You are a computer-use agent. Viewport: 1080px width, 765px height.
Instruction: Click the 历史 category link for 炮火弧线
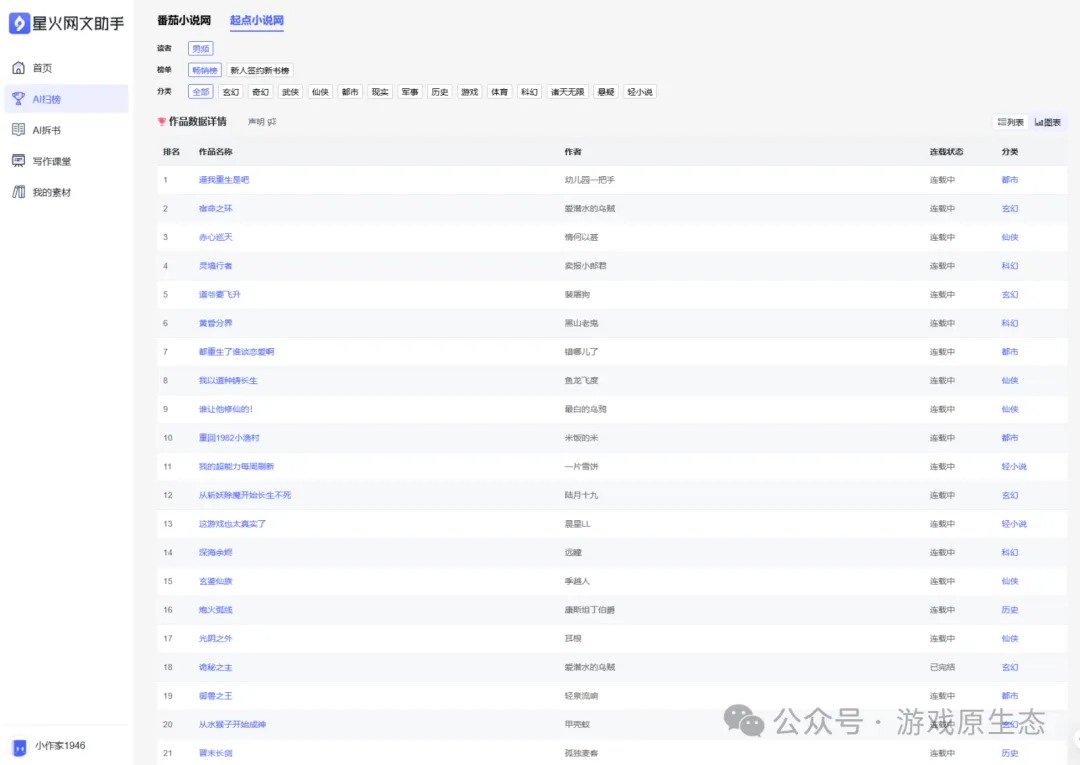pos(1010,610)
